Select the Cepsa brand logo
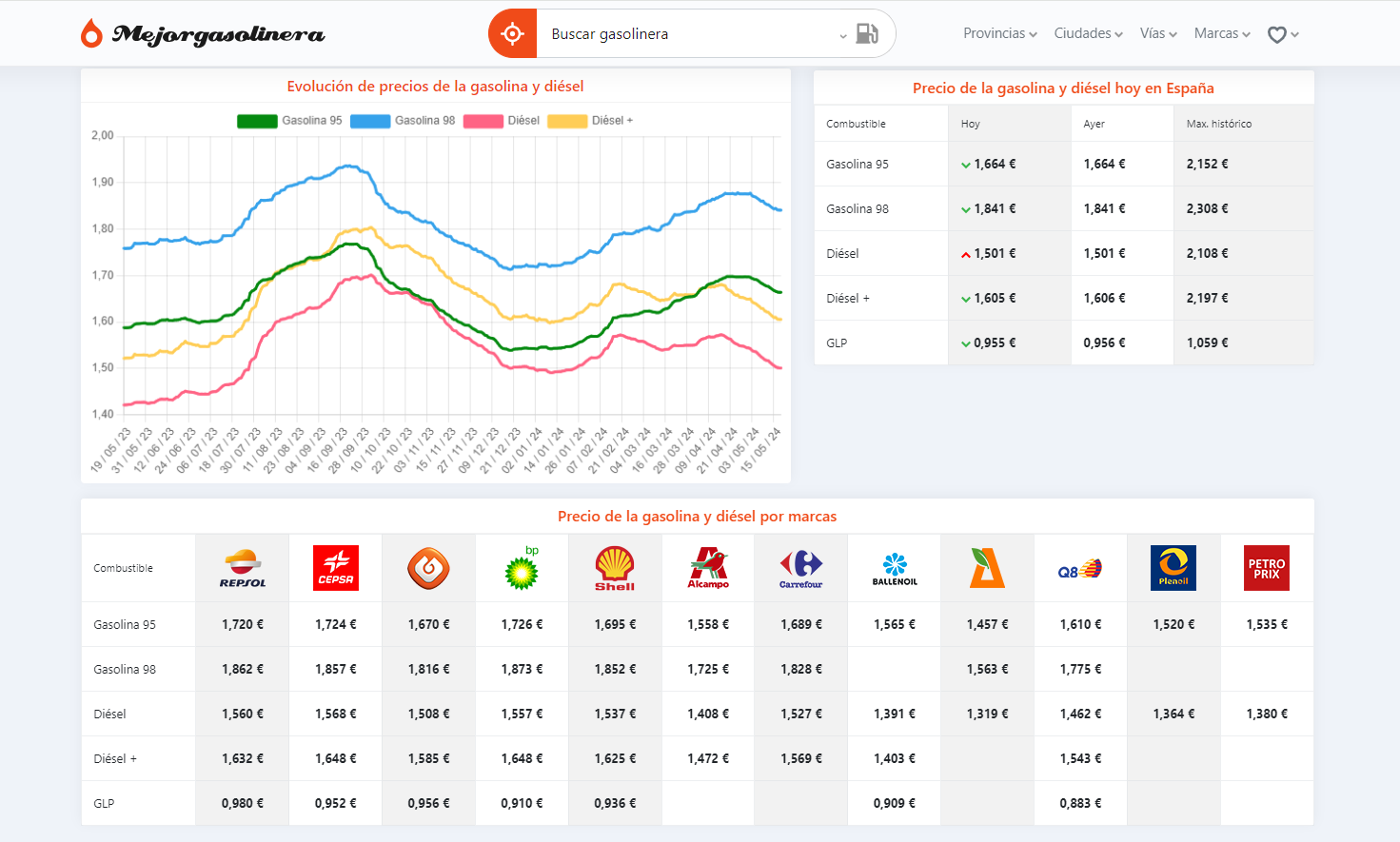1400x842 pixels. point(336,568)
